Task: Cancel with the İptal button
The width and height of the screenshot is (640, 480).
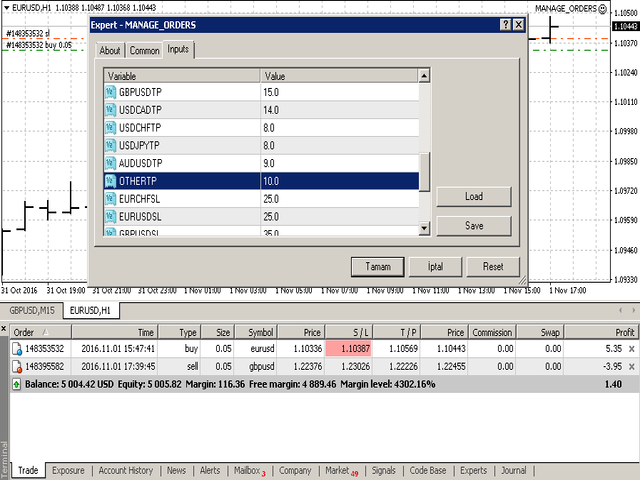Action: click(x=435, y=267)
